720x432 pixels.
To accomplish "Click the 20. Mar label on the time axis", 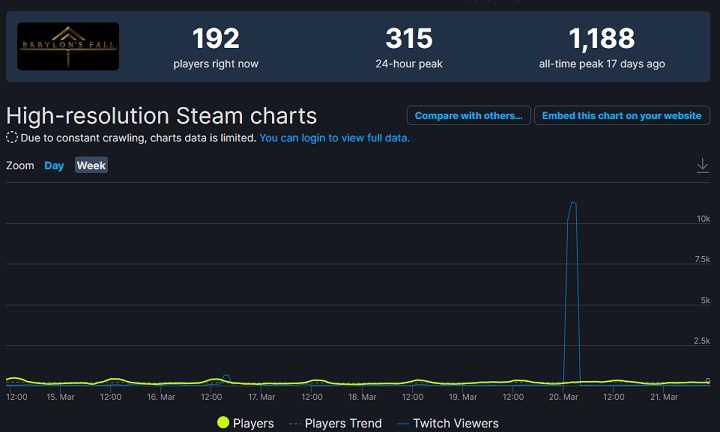I will [564, 397].
